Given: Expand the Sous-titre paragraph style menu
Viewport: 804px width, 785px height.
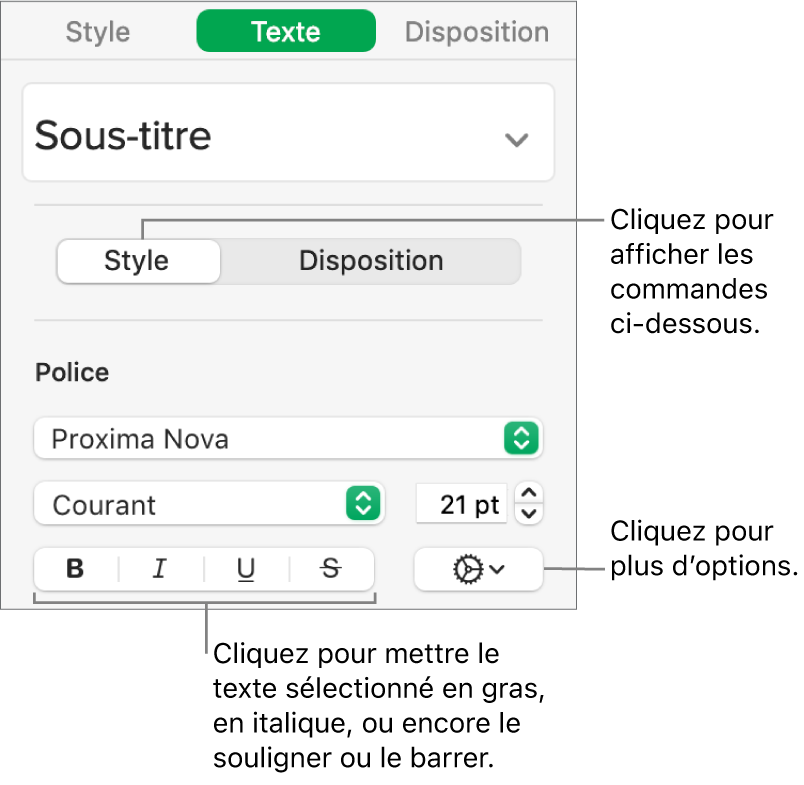Looking at the screenshot, I should [516, 139].
